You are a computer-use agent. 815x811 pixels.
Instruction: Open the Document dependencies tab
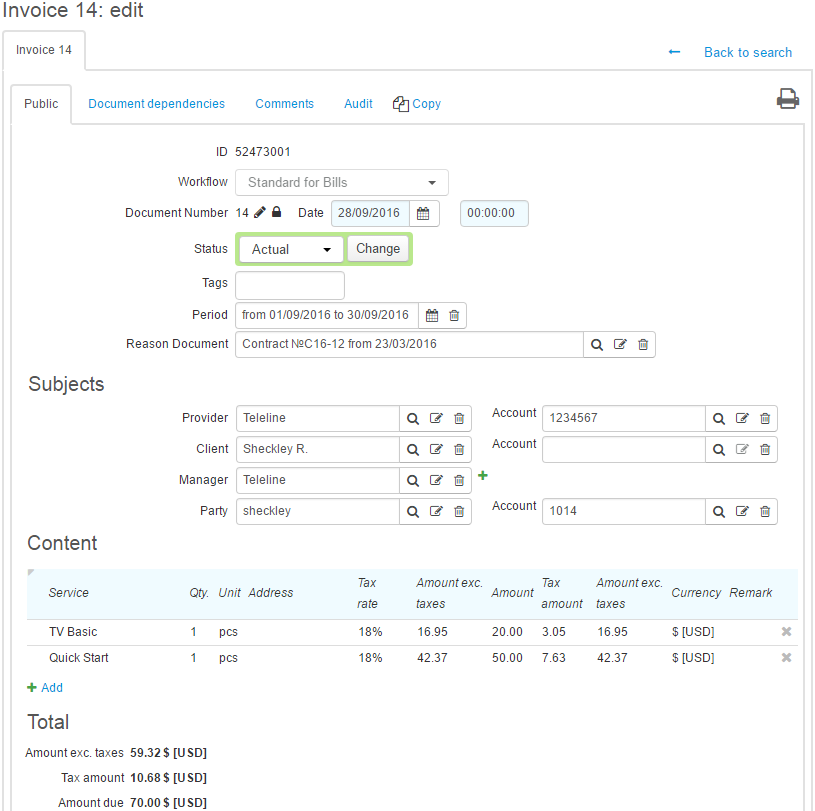[x=156, y=104]
